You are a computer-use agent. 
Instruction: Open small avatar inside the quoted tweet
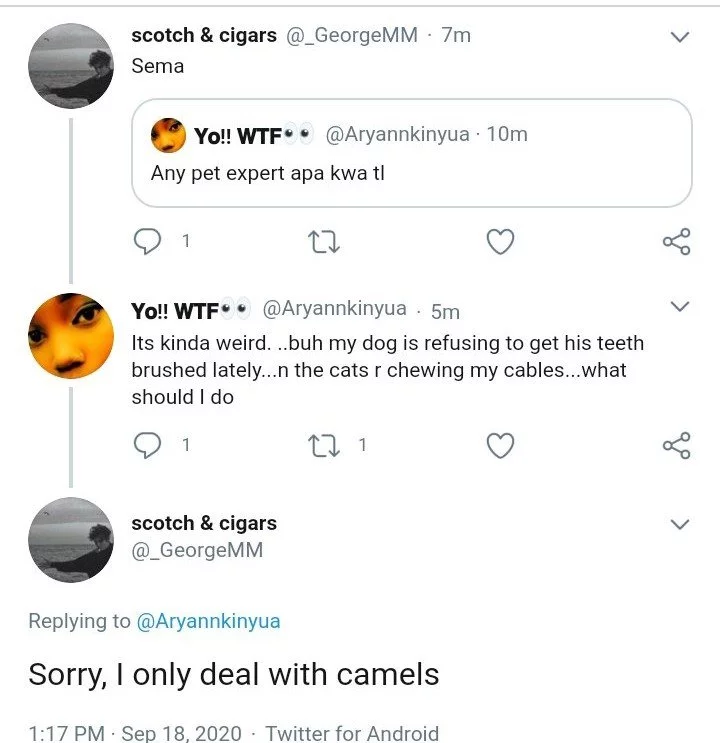point(168,135)
